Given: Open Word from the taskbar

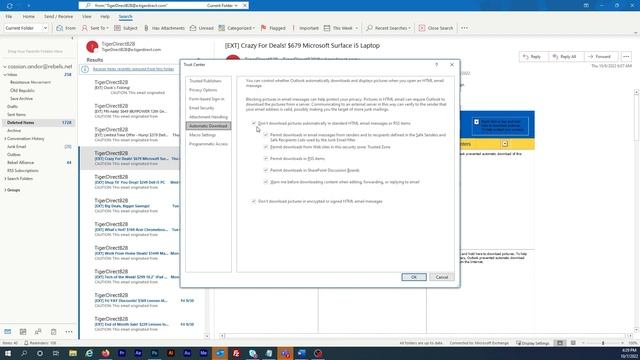Looking at the screenshot, I should 302,353.
